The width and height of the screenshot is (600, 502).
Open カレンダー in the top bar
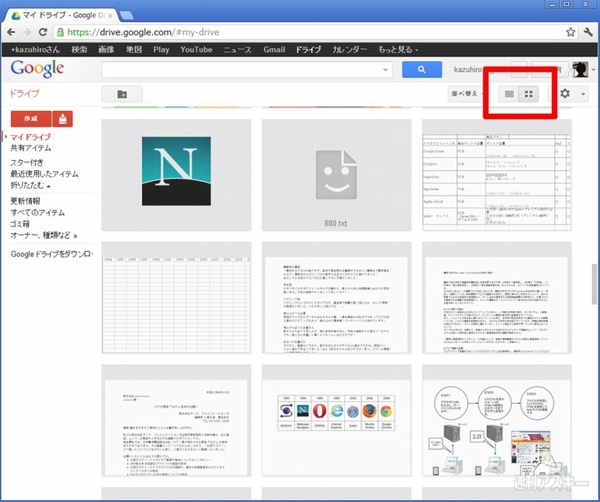(x=349, y=50)
